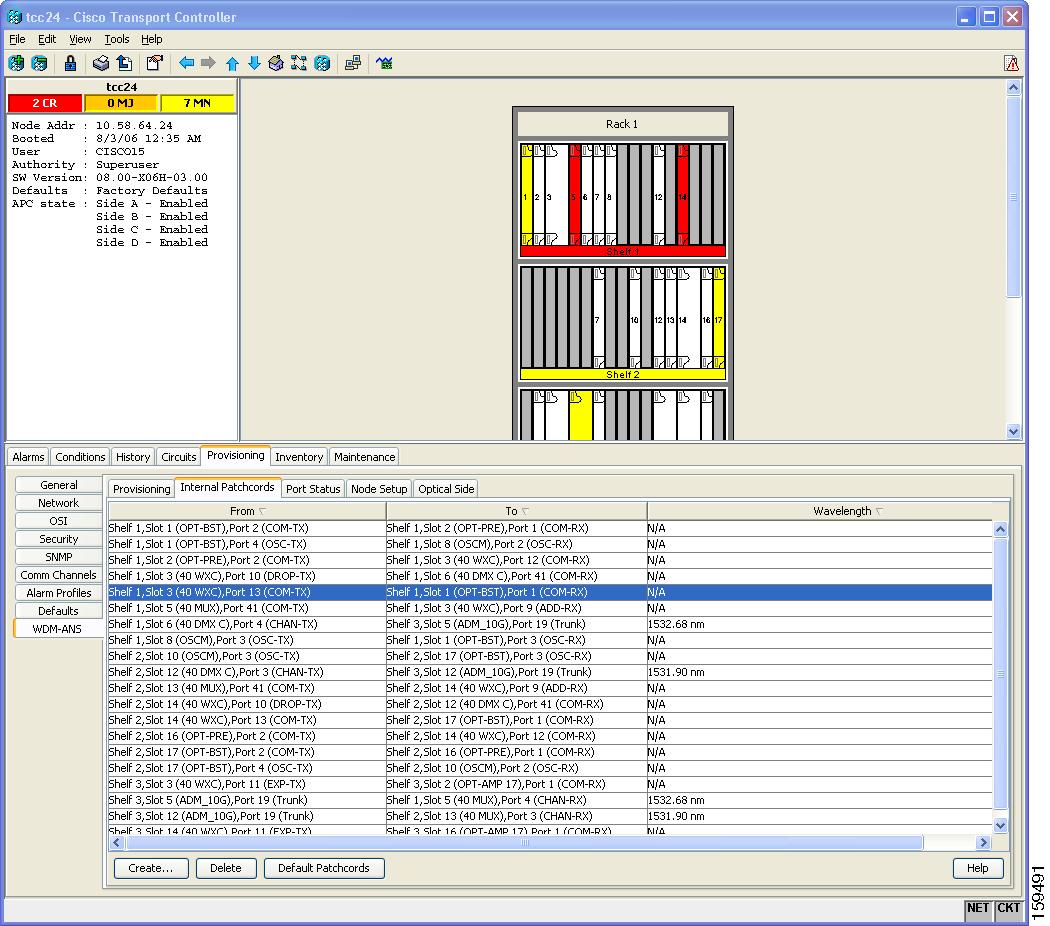The height and width of the screenshot is (926, 1050).
Task: Click the computers icon in the toolbar
Action: [353, 63]
